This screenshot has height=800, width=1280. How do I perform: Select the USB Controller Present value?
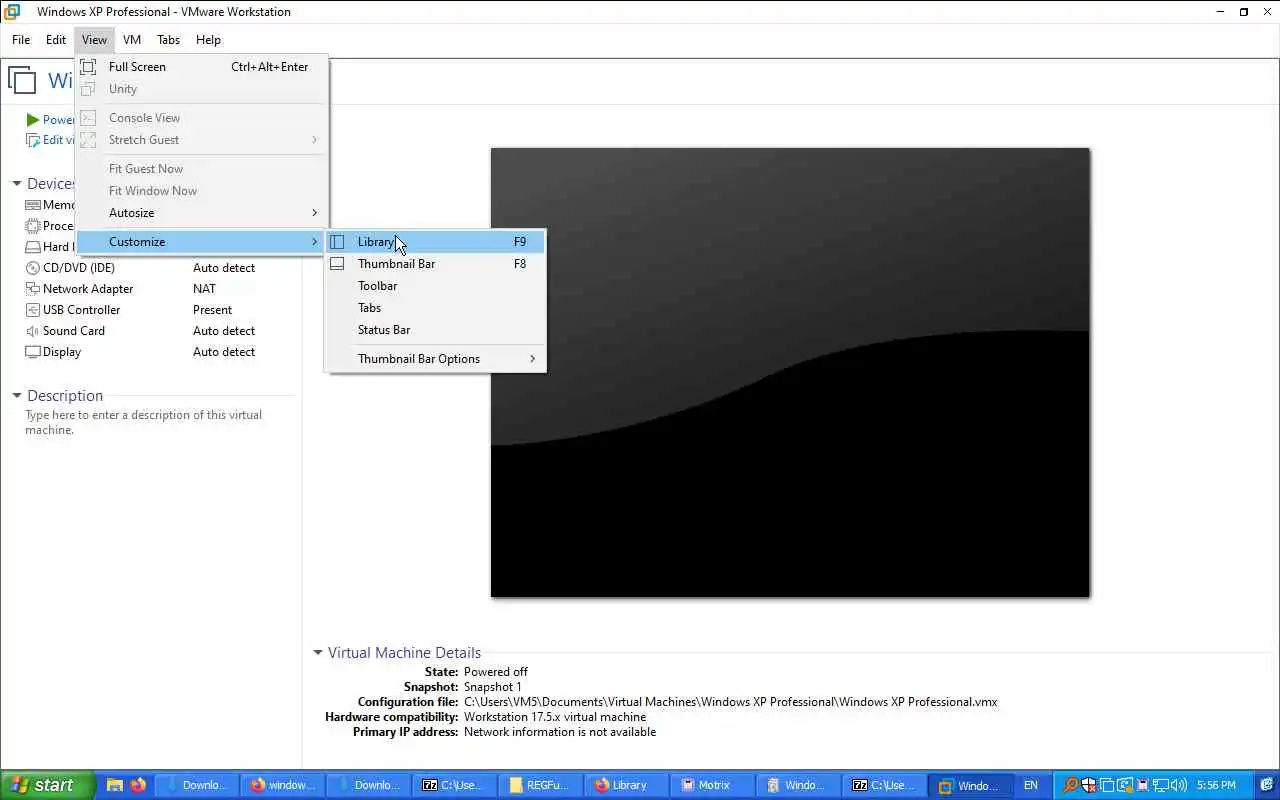[212, 310]
